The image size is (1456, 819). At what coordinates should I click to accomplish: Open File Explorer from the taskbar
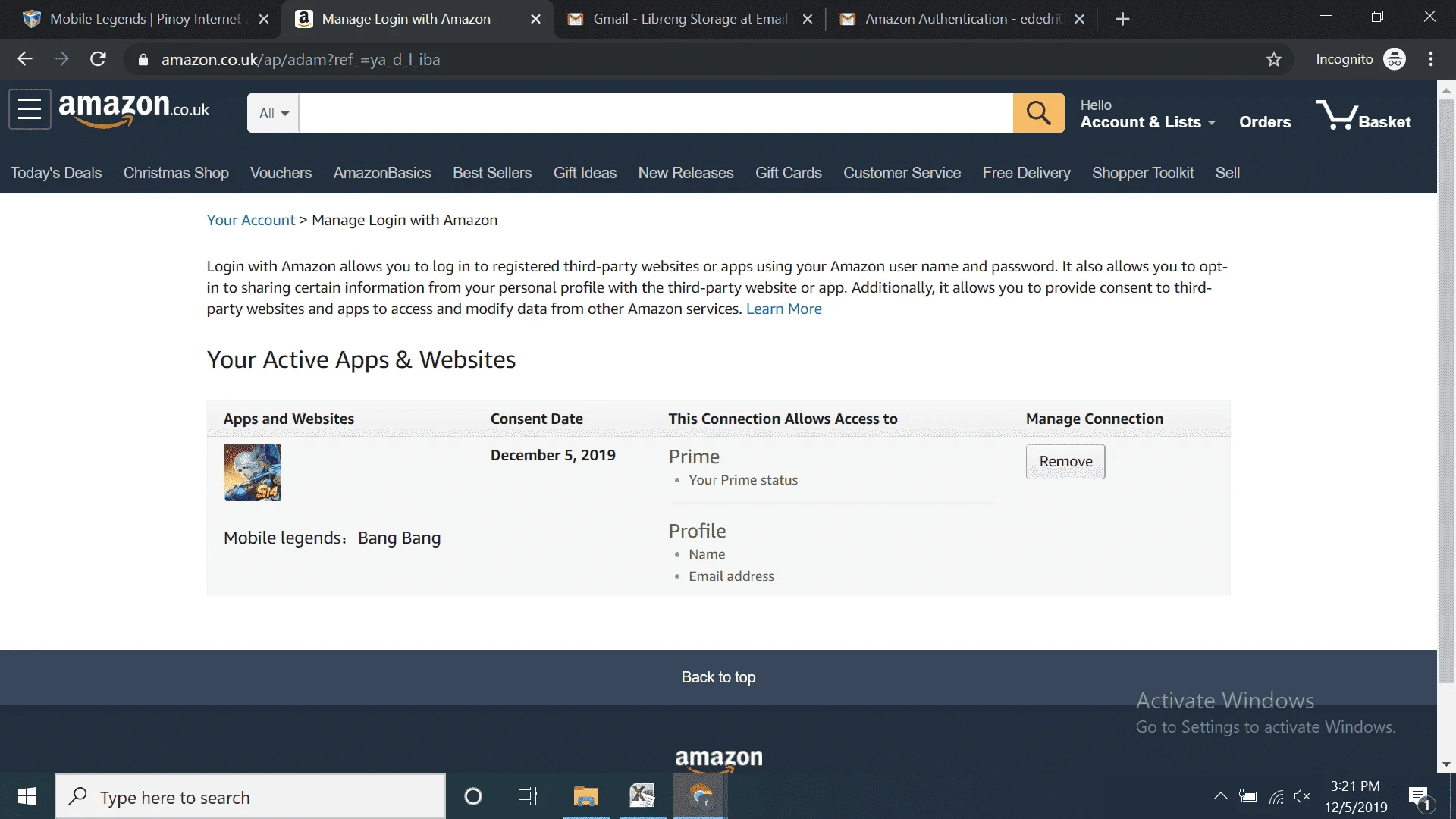585,796
